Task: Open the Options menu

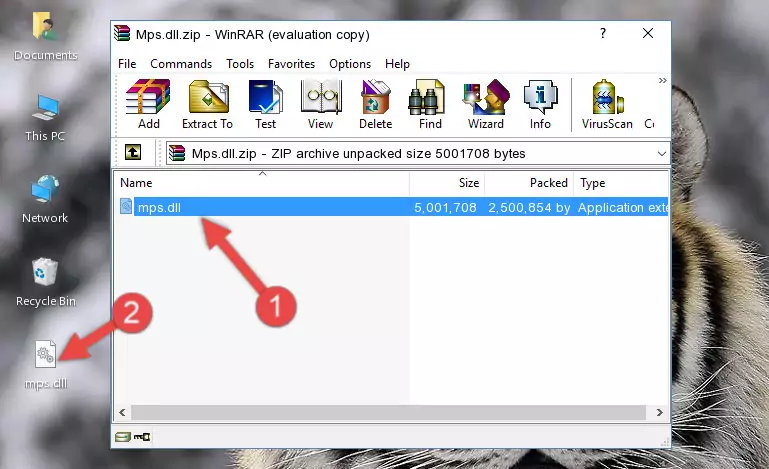Action: click(x=350, y=64)
